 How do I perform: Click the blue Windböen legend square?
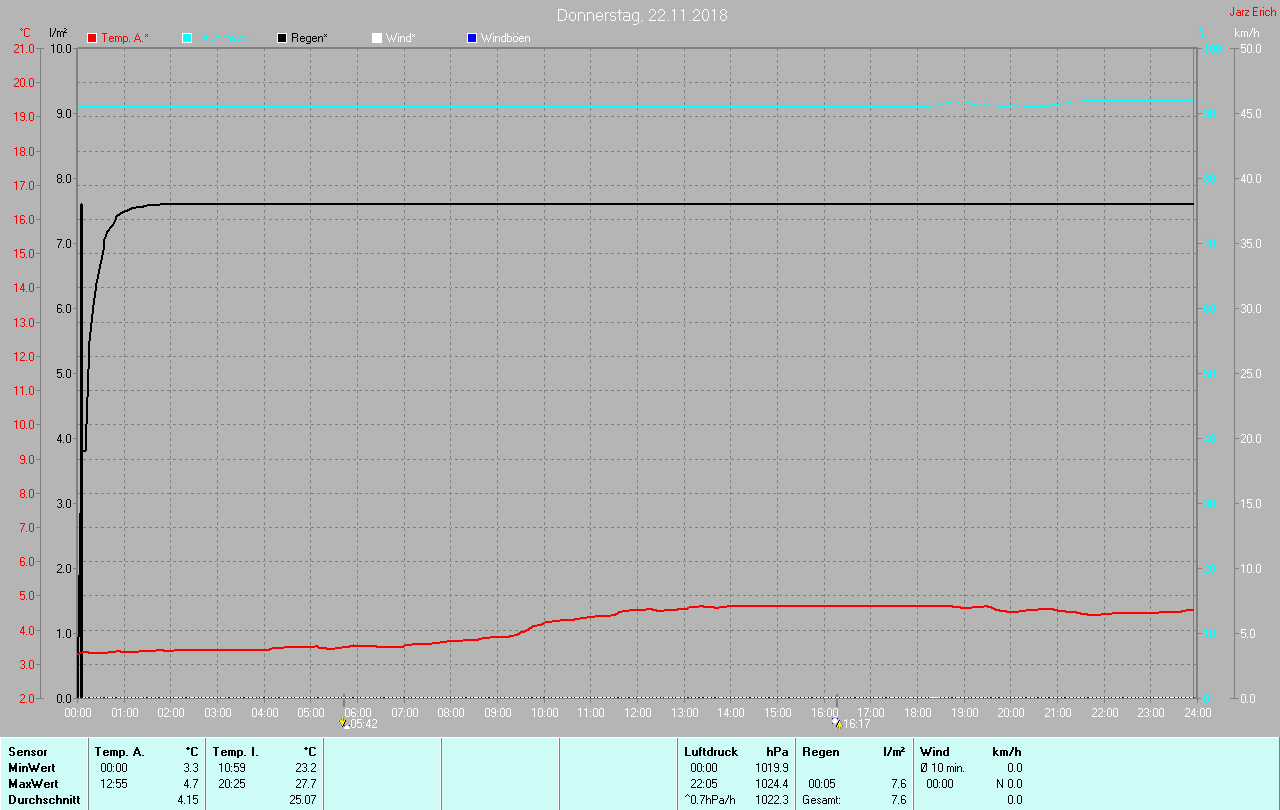472,38
